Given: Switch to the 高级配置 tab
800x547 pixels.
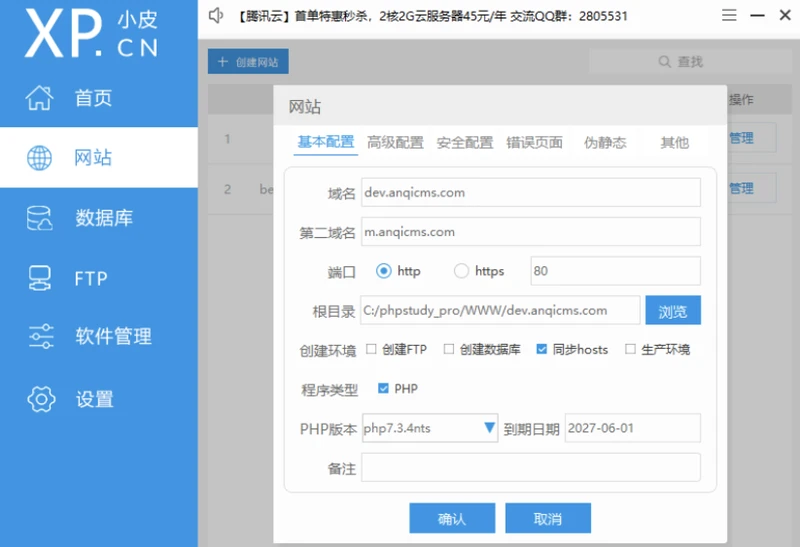Looking at the screenshot, I should [395, 142].
